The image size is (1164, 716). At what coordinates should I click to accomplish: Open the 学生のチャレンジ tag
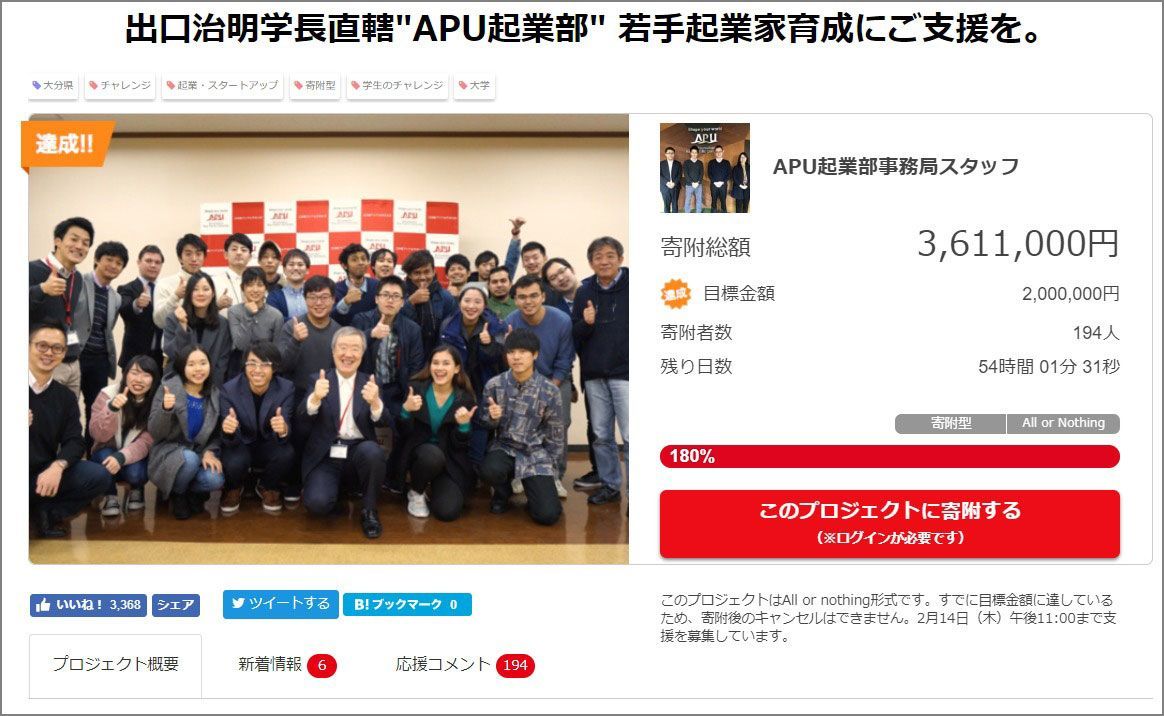tap(397, 85)
